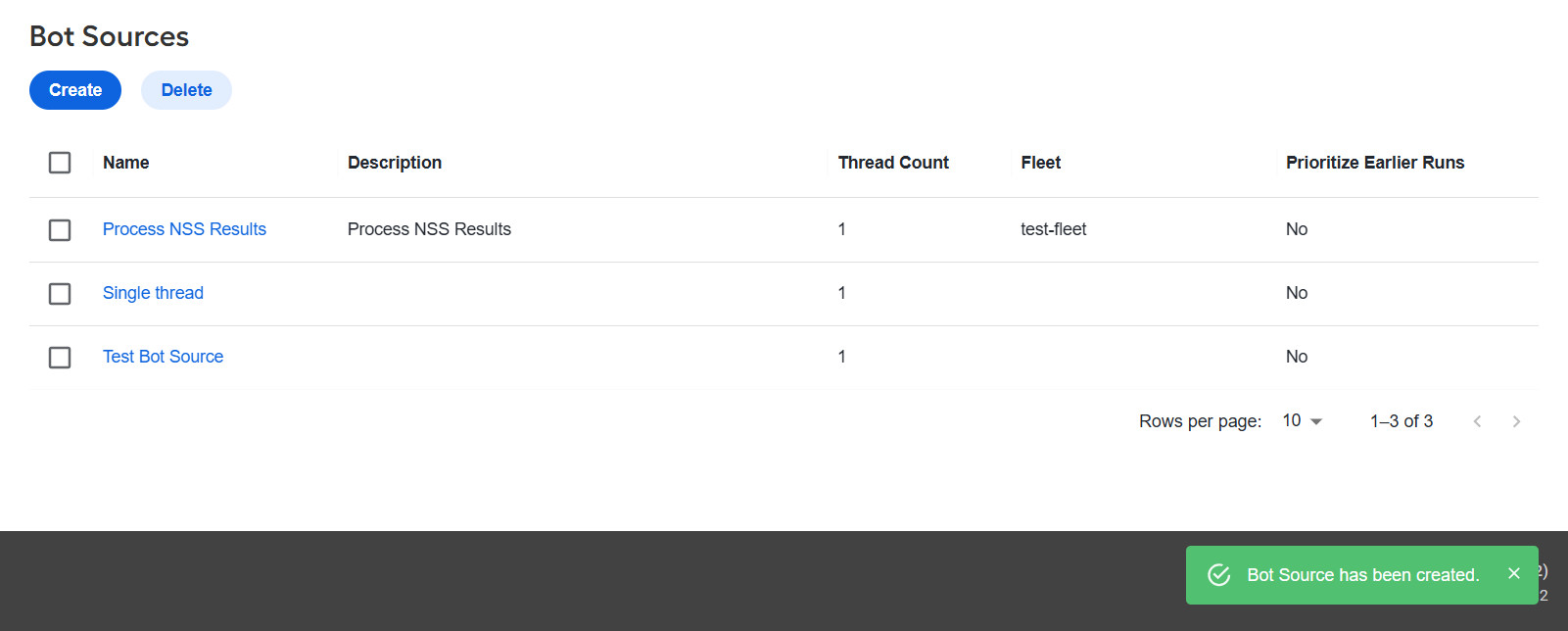Go to next page arrow
Screen dimensions: 1568x631
[1516, 421]
